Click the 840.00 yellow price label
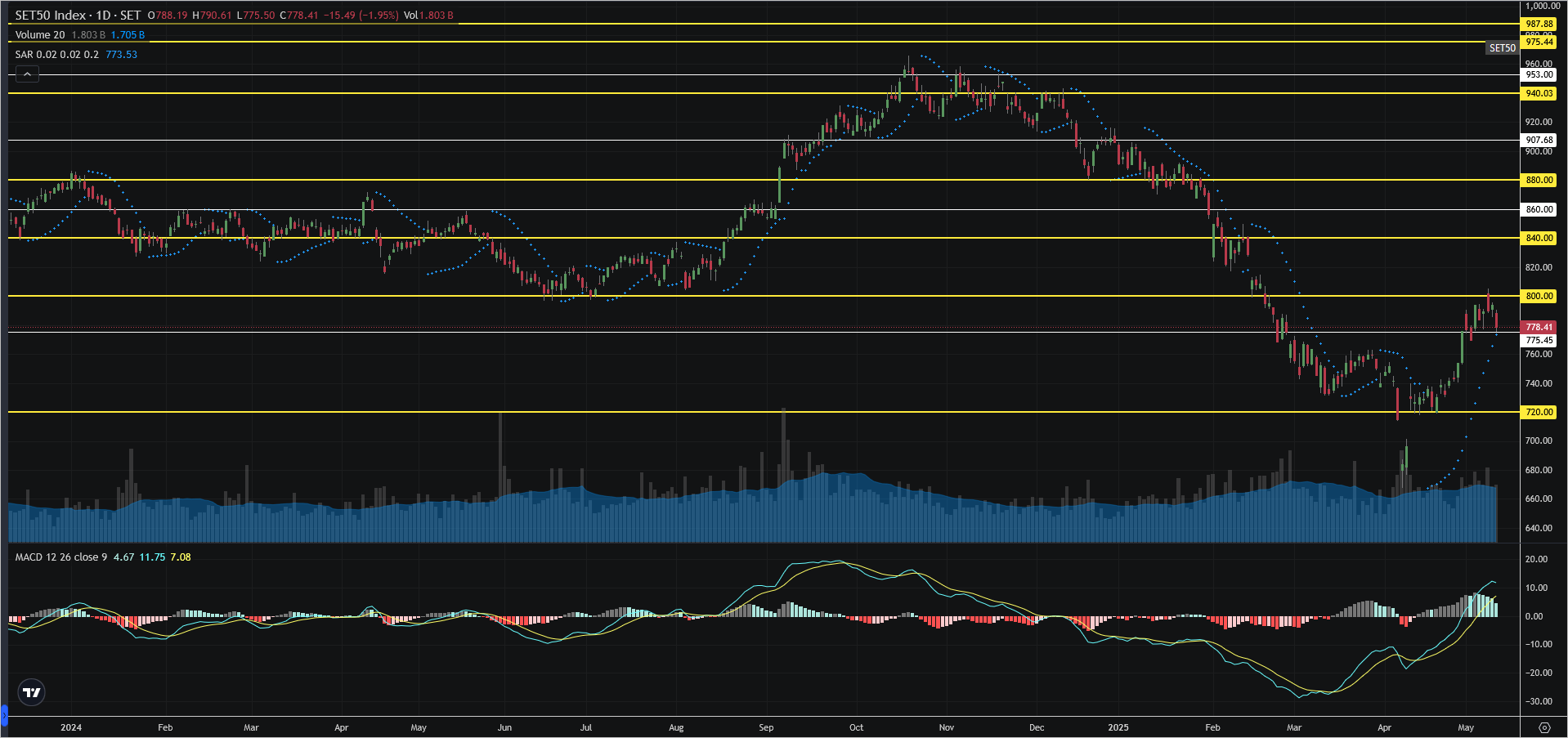 1539,238
